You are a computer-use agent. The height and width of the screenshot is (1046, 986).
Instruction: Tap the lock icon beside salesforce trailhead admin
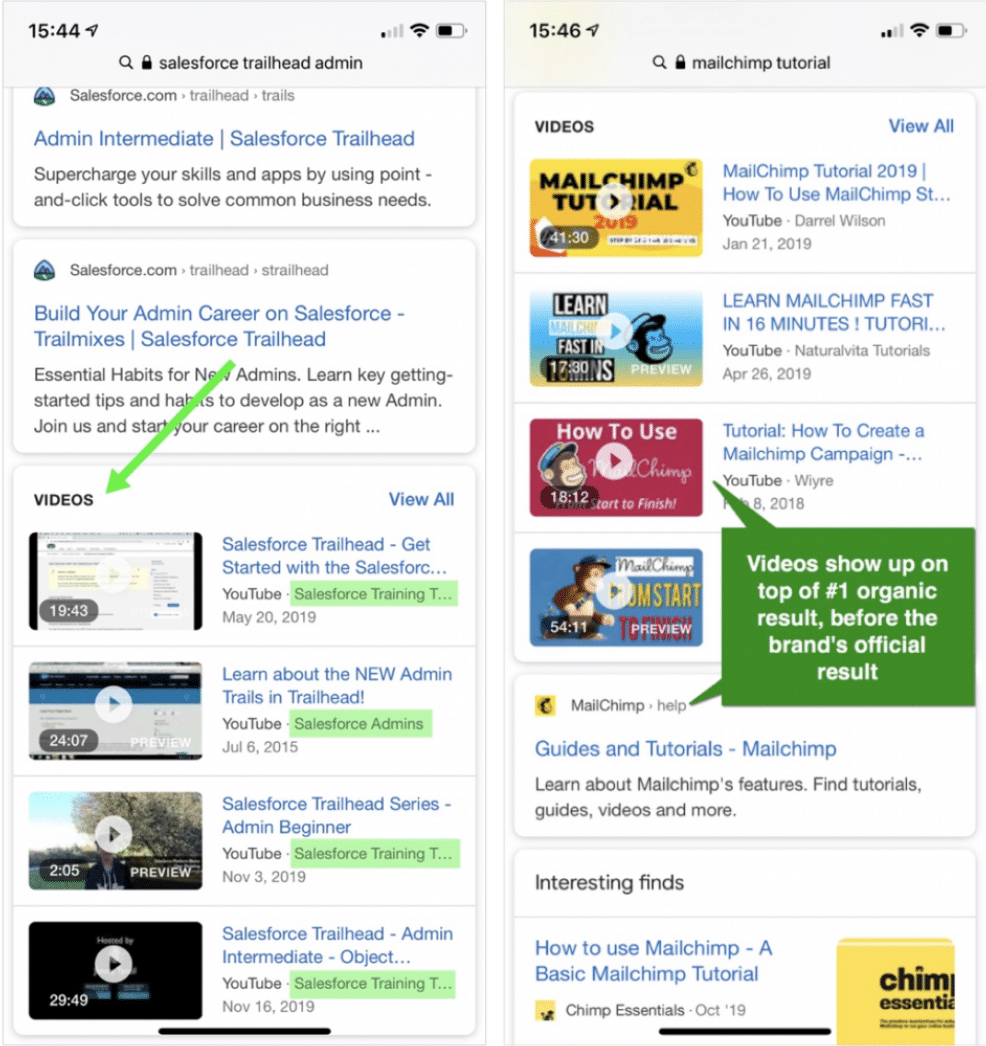tap(147, 62)
